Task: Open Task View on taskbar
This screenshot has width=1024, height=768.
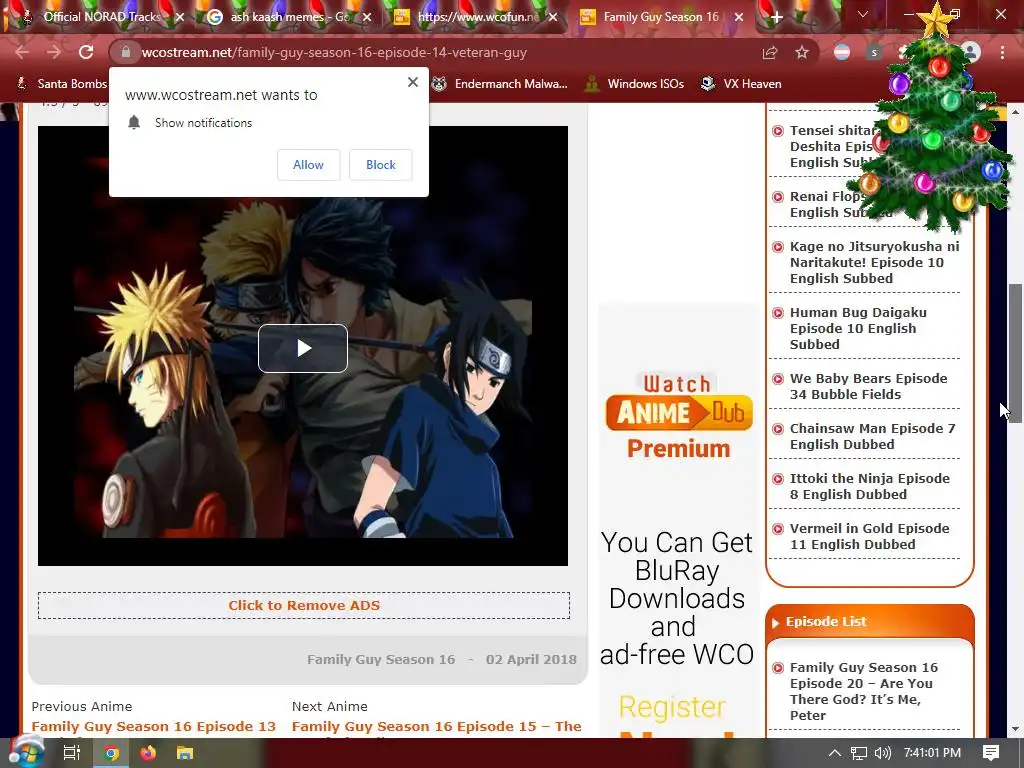Action: point(72,753)
